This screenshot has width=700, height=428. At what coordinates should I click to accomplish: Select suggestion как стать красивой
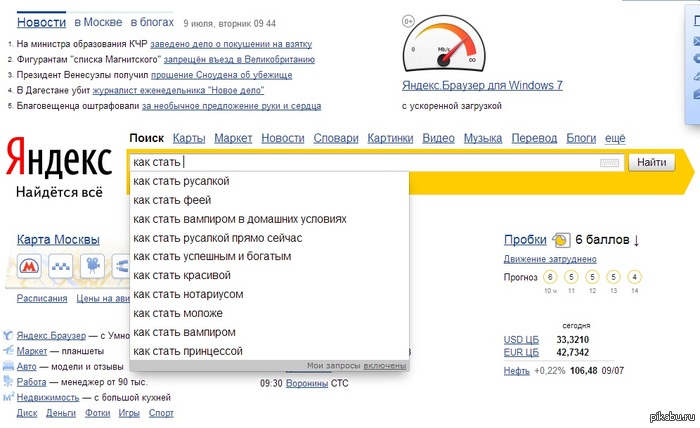pos(269,275)
